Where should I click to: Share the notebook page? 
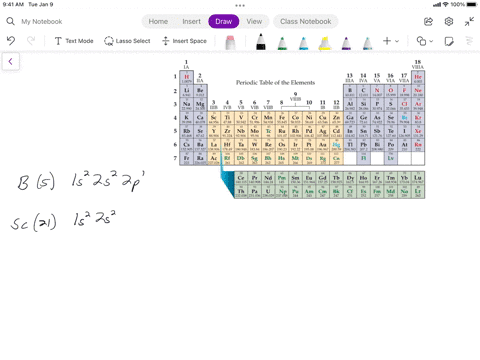pos(428,21)
